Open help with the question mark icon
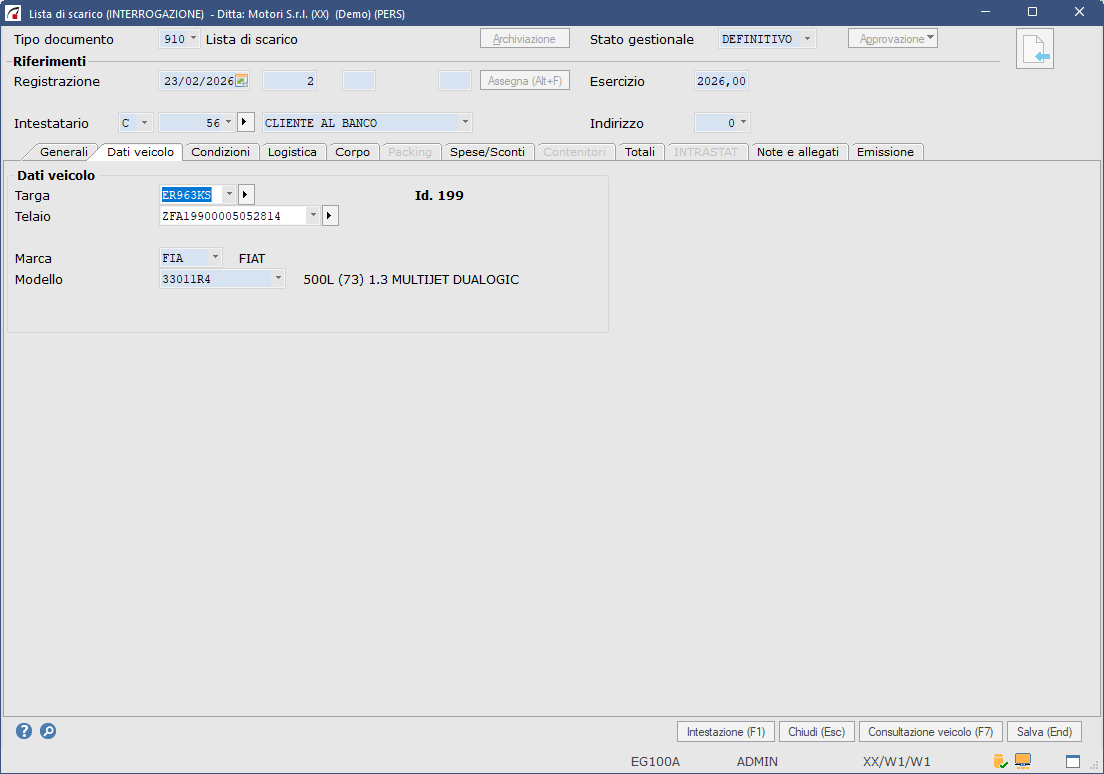This screenshot has width=1104, height=774. coord(24,731)
